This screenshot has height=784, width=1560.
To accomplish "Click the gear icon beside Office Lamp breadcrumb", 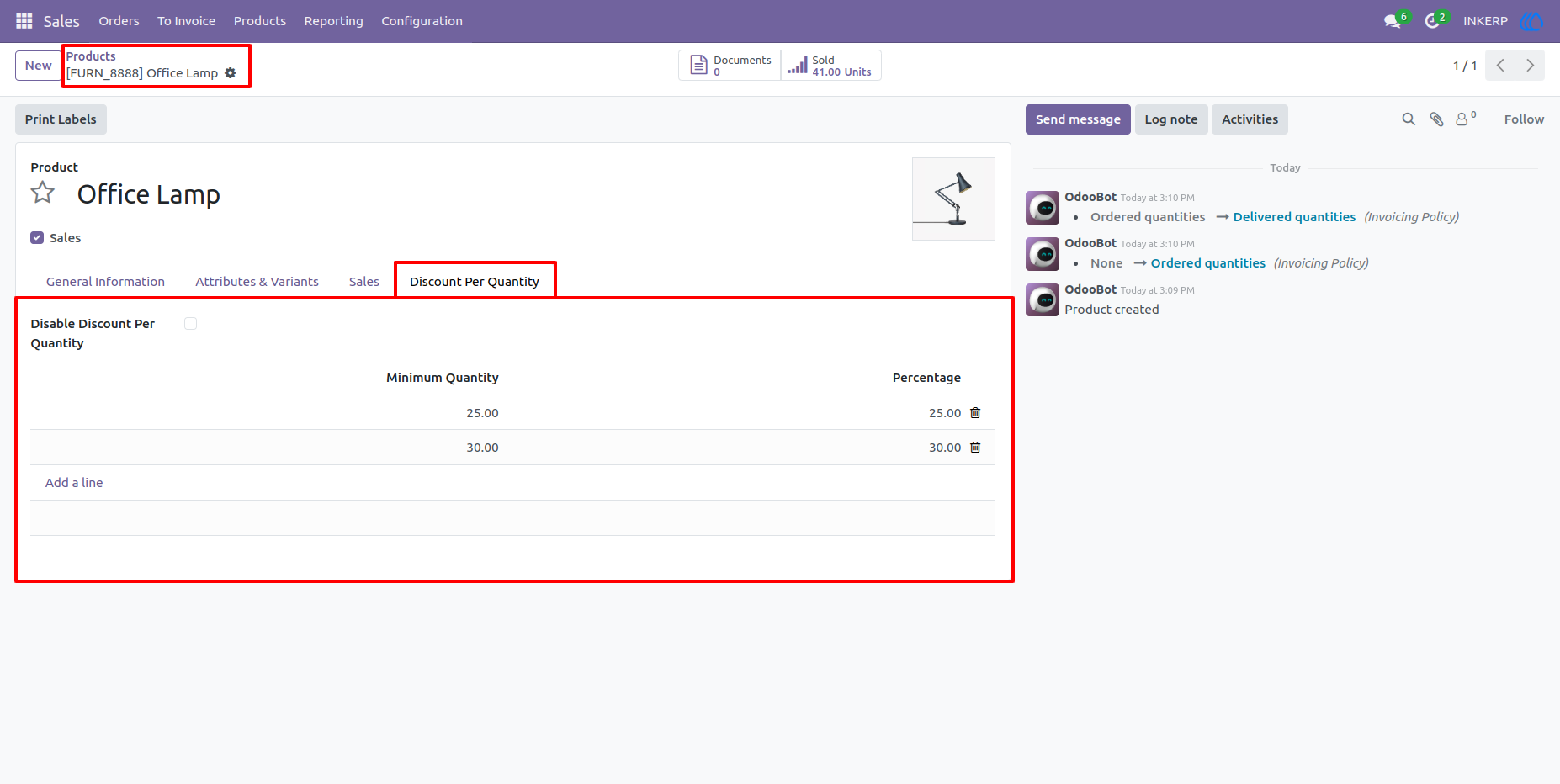I will point(231,73).
